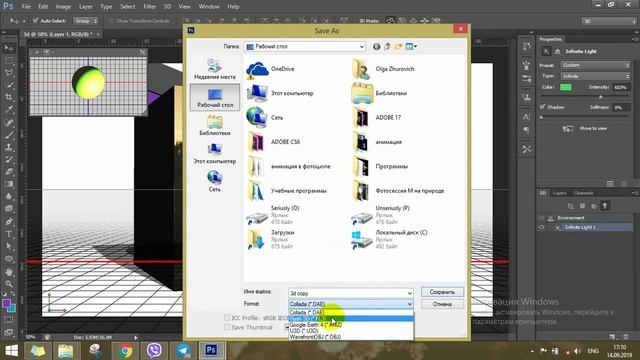Click the Сохранить save button
640x360 pixels.
pos(442,292)
